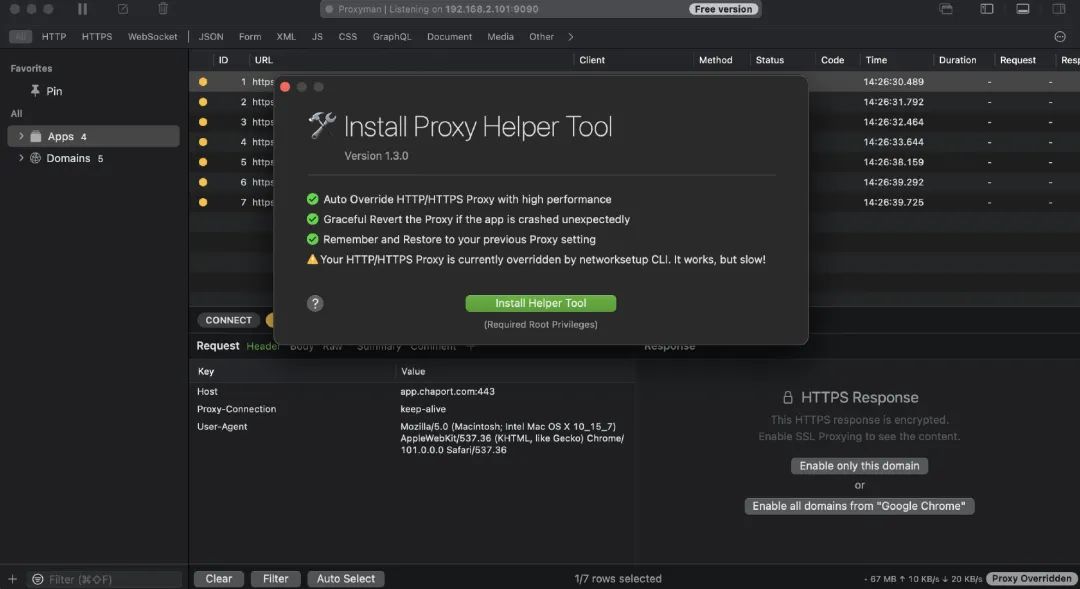Click the Domains globe icon

(x=35, y=158)
